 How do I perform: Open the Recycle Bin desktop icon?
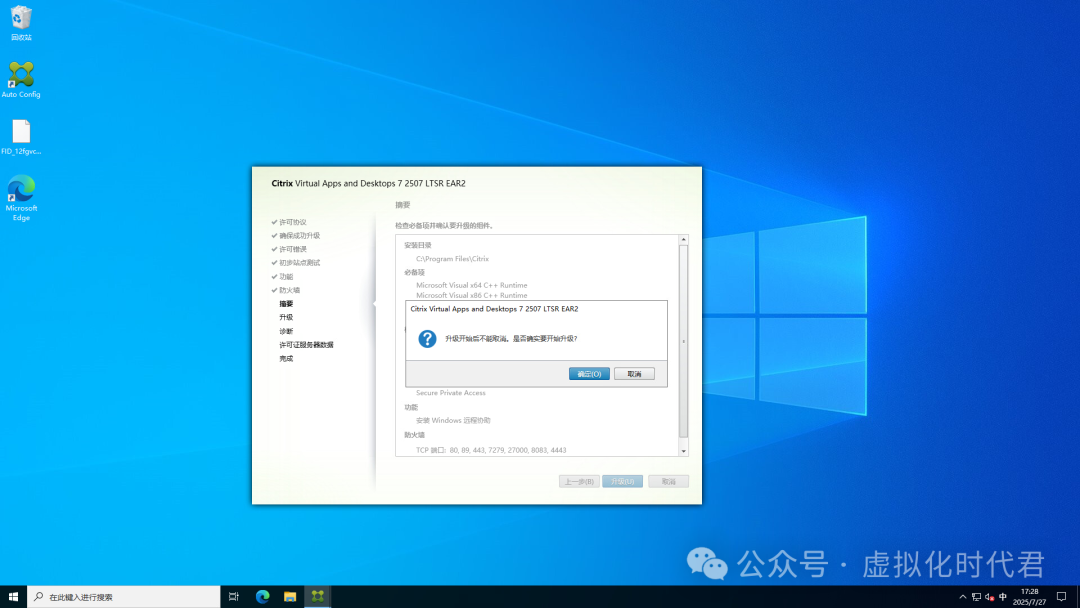coord(21,23)
